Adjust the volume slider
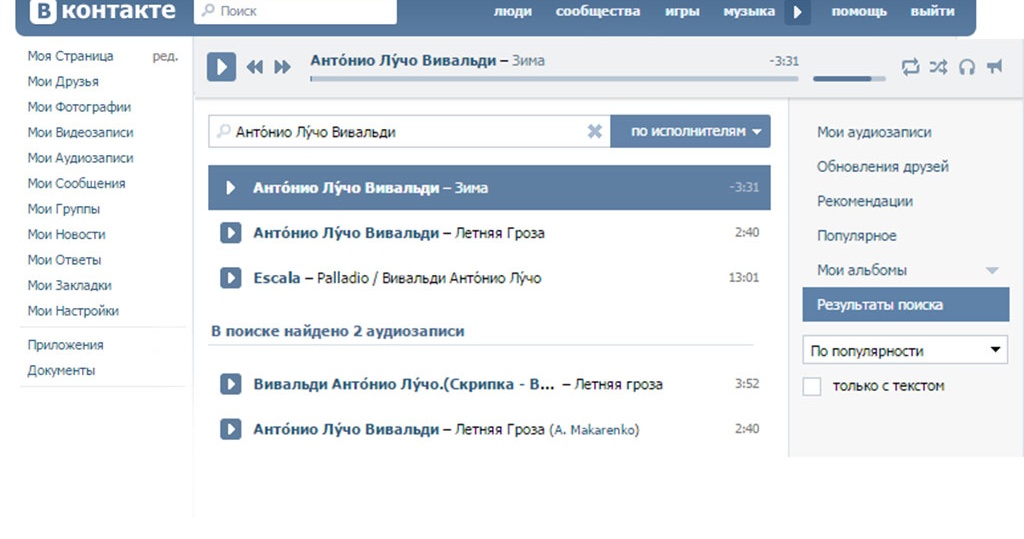 849,79
